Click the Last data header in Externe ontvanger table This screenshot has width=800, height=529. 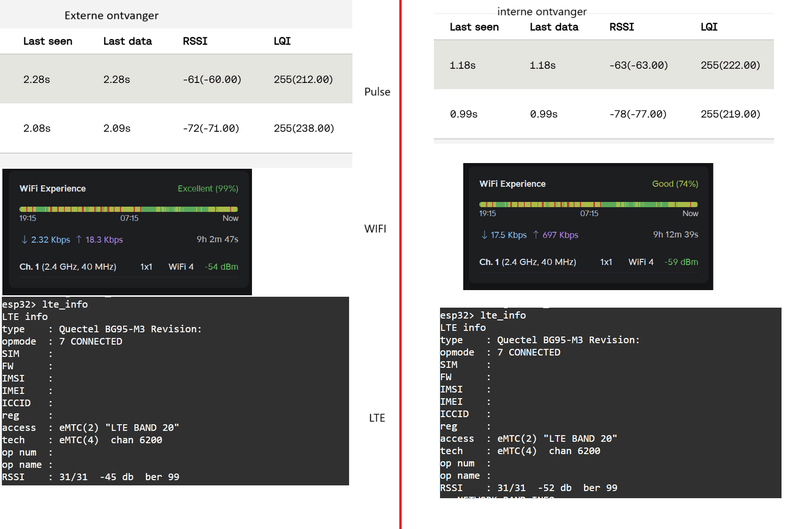pos(127,41)
